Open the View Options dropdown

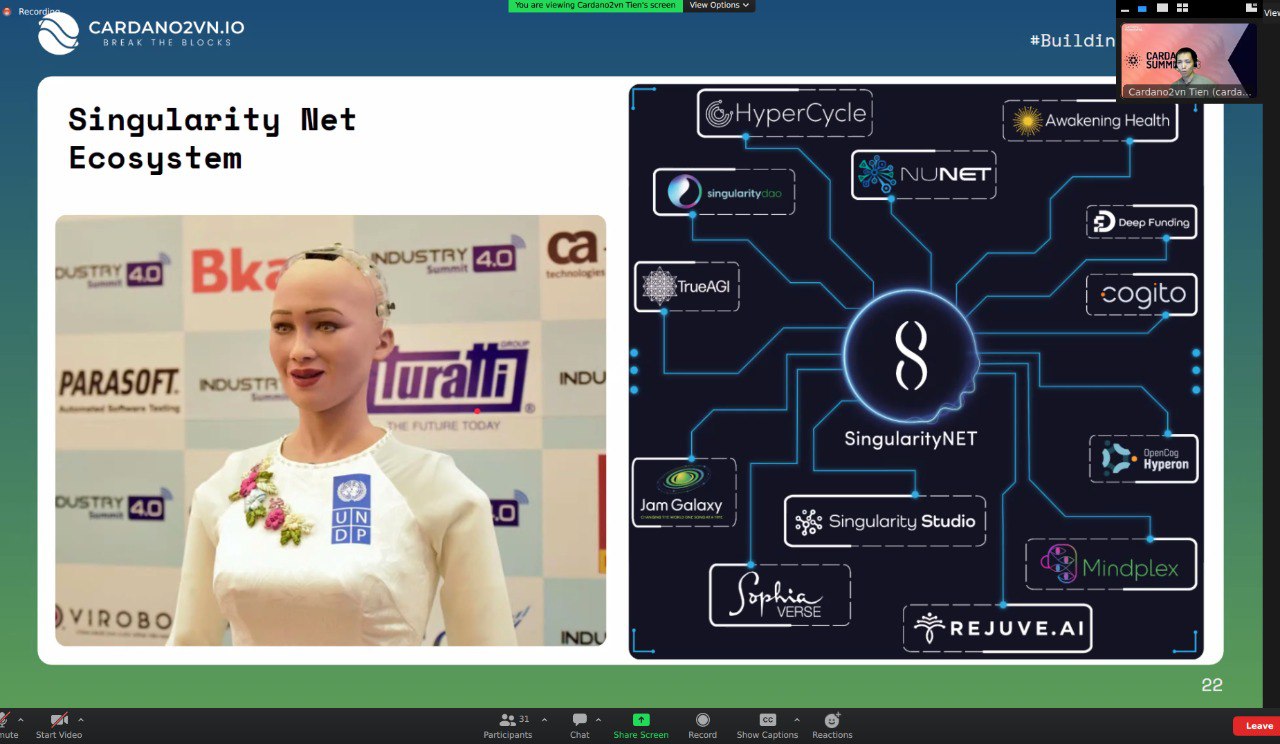[x=719, y=6]
